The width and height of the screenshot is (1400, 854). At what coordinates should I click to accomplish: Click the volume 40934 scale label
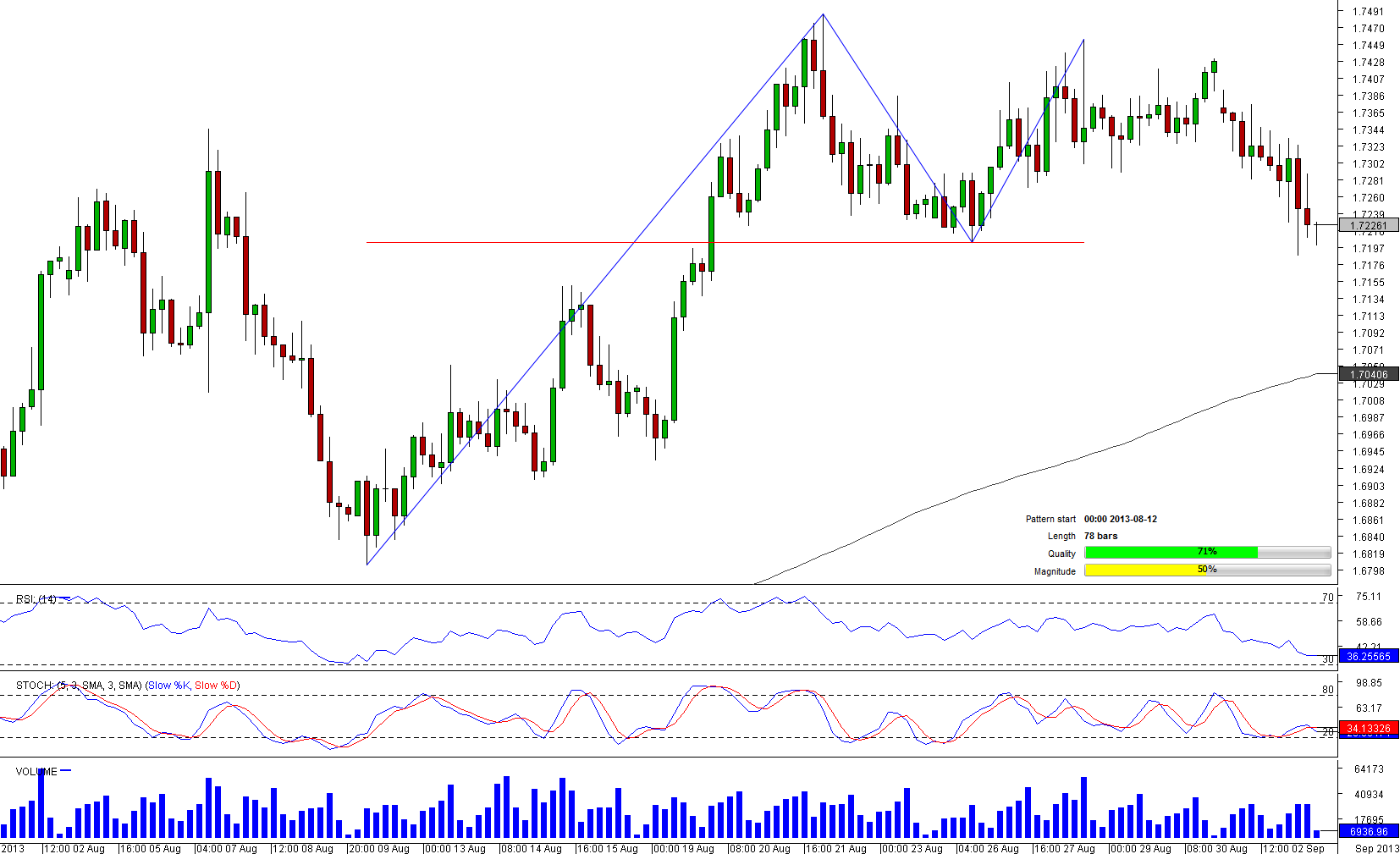tap(1369, 795)
